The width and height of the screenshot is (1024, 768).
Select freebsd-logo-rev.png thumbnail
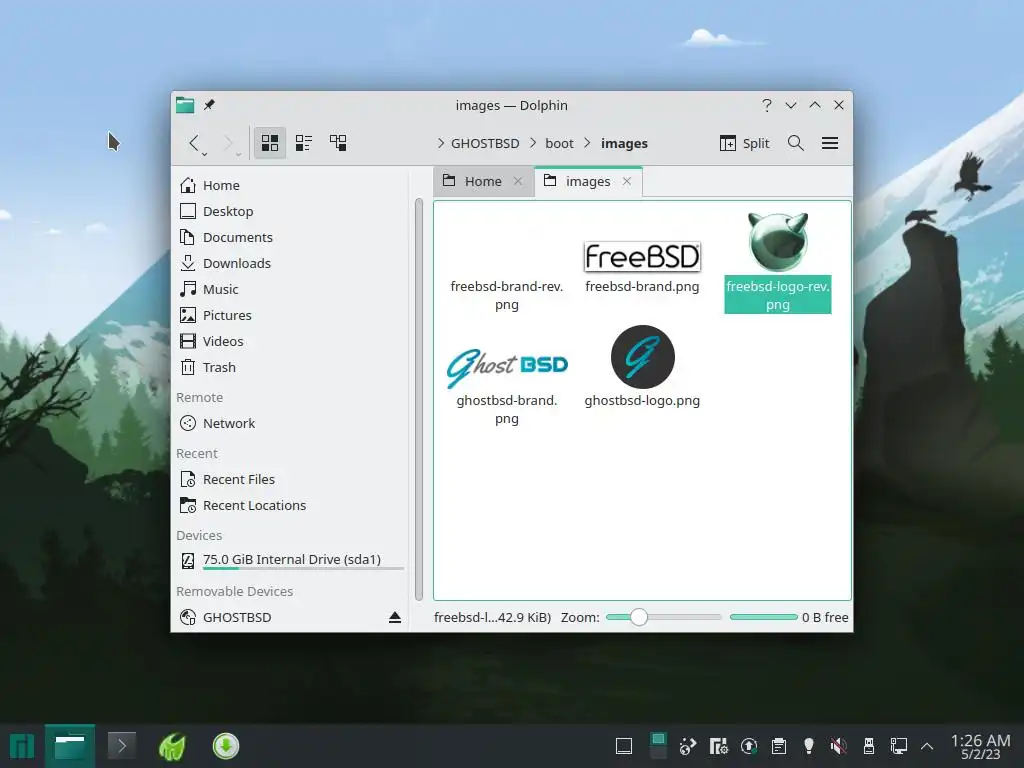(x=777, y=242)
